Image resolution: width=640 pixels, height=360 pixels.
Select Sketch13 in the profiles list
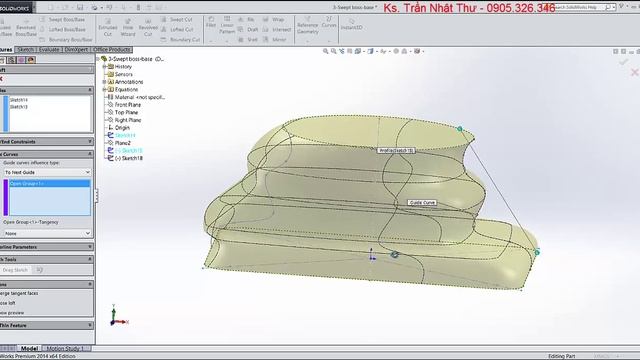(19, 107)
